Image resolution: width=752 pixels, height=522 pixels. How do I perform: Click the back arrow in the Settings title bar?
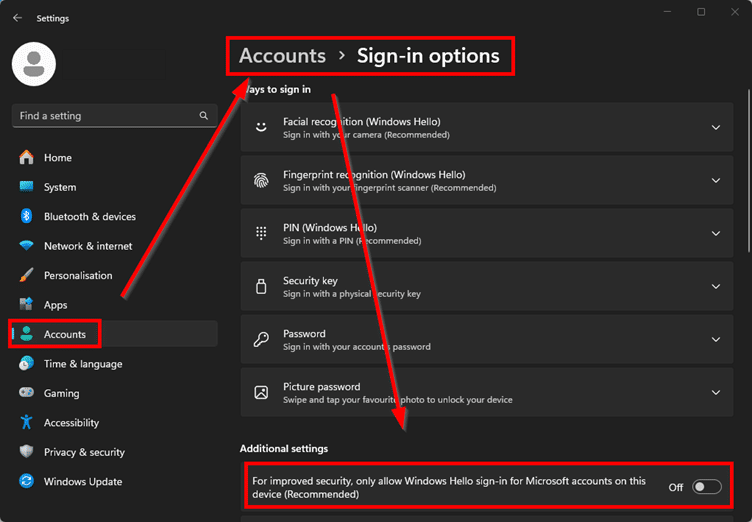pos(18,18)
